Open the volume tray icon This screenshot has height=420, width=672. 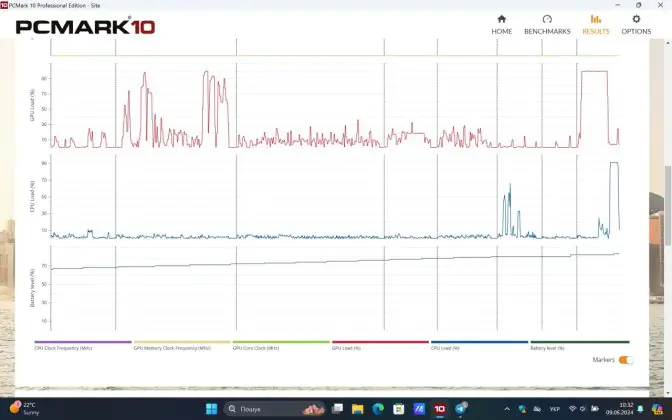pos(582,409)
